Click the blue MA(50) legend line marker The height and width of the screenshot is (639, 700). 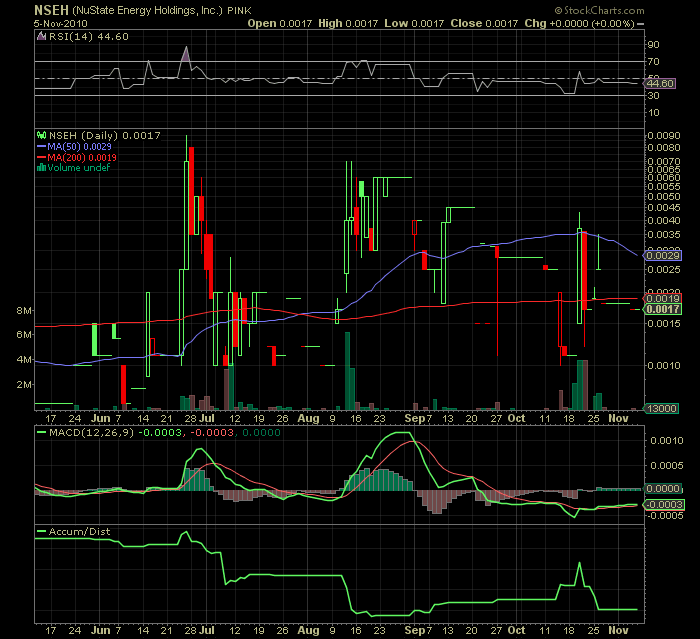click(x=42, y=146)
